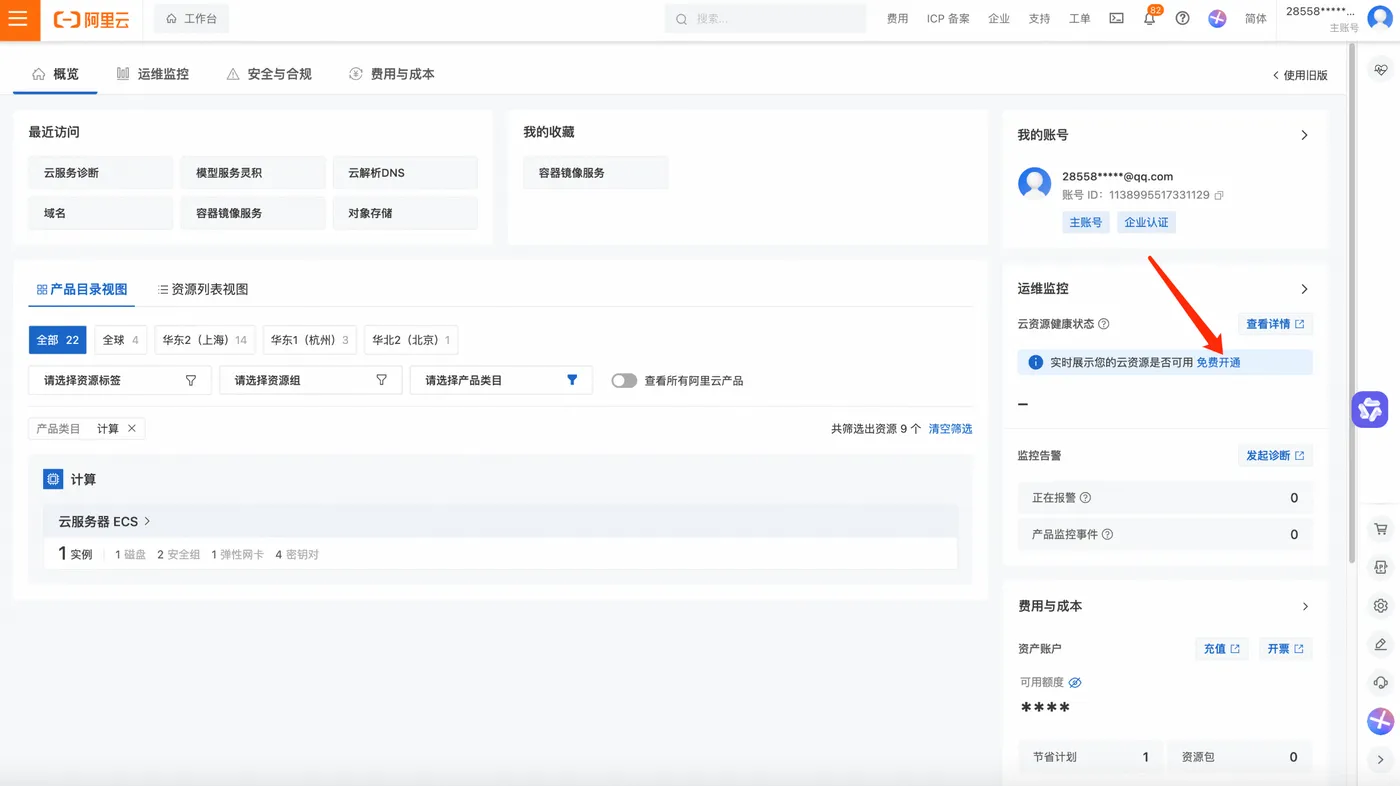Click the round pinwheel icon in right sidebar
The image size is (1400, 786).
[1381, 720]
